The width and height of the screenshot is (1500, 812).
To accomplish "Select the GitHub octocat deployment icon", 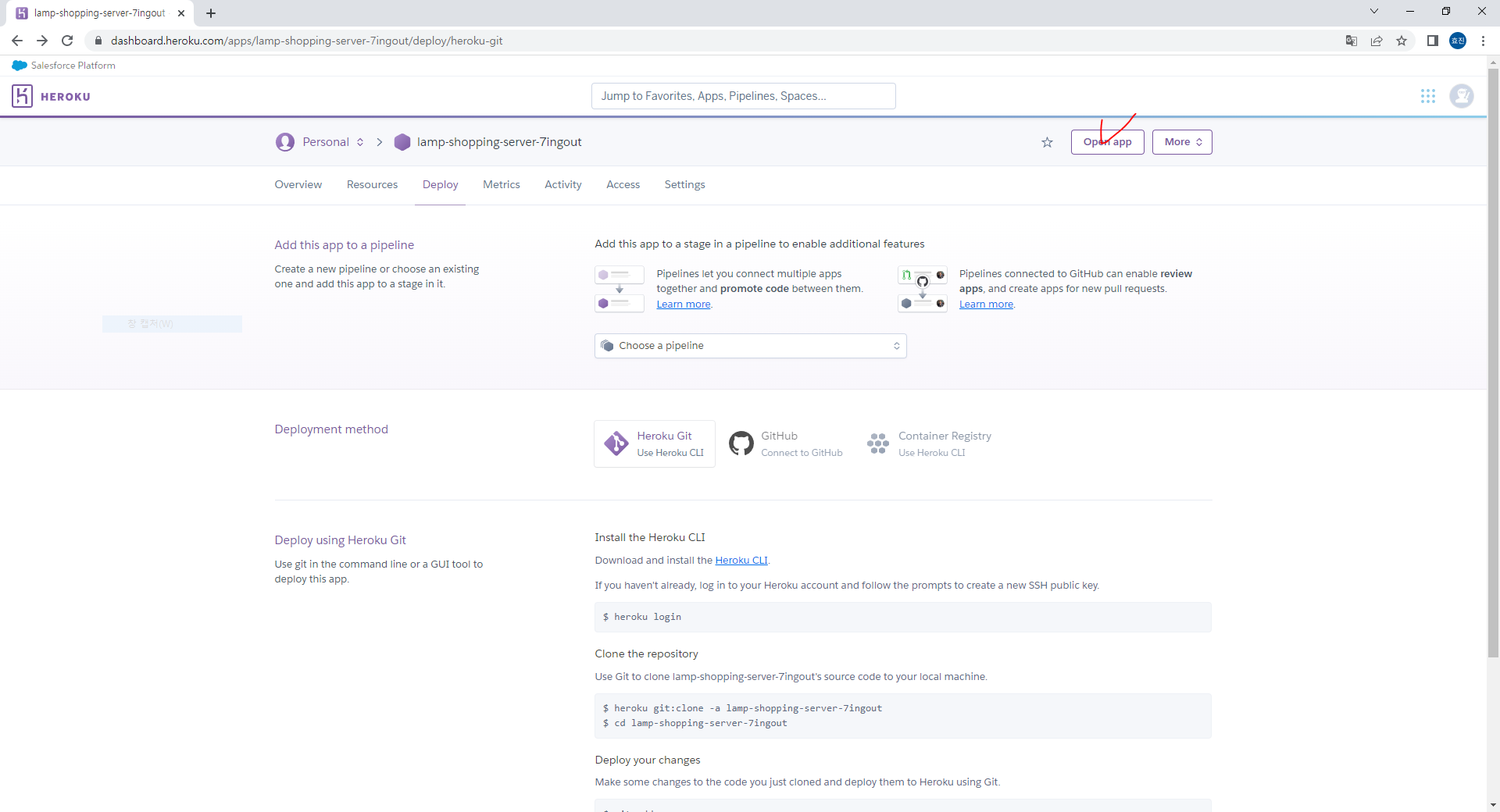I will tap(741, 443).
